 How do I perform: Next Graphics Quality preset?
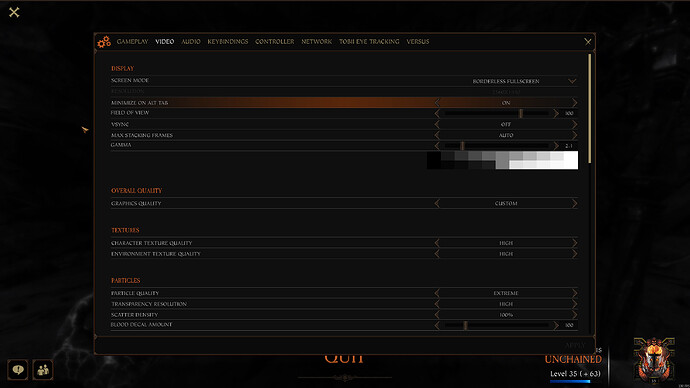(574, 203)
